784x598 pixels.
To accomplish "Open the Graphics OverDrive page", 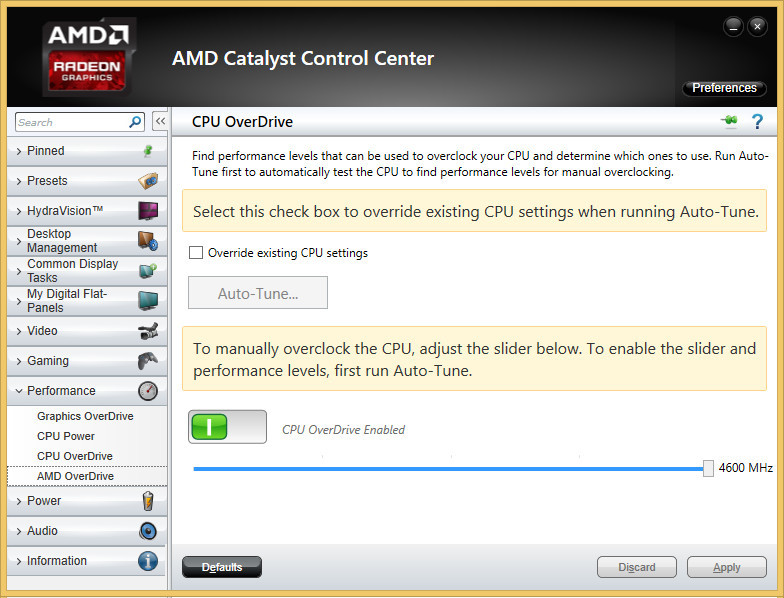I will pos(85,416).
